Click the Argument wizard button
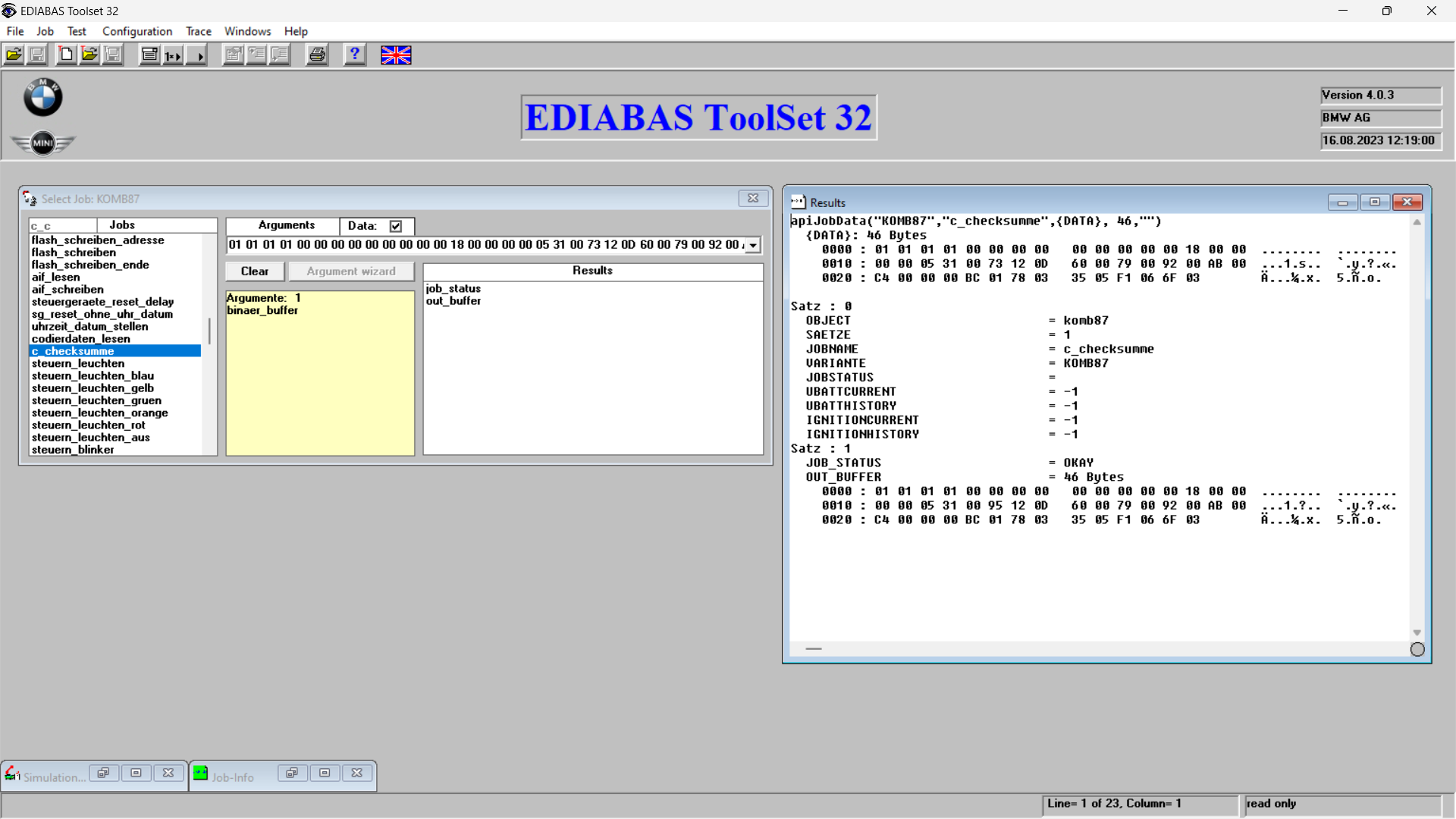This screenshot has width=1456, height=819. click(x=351, y=271)
